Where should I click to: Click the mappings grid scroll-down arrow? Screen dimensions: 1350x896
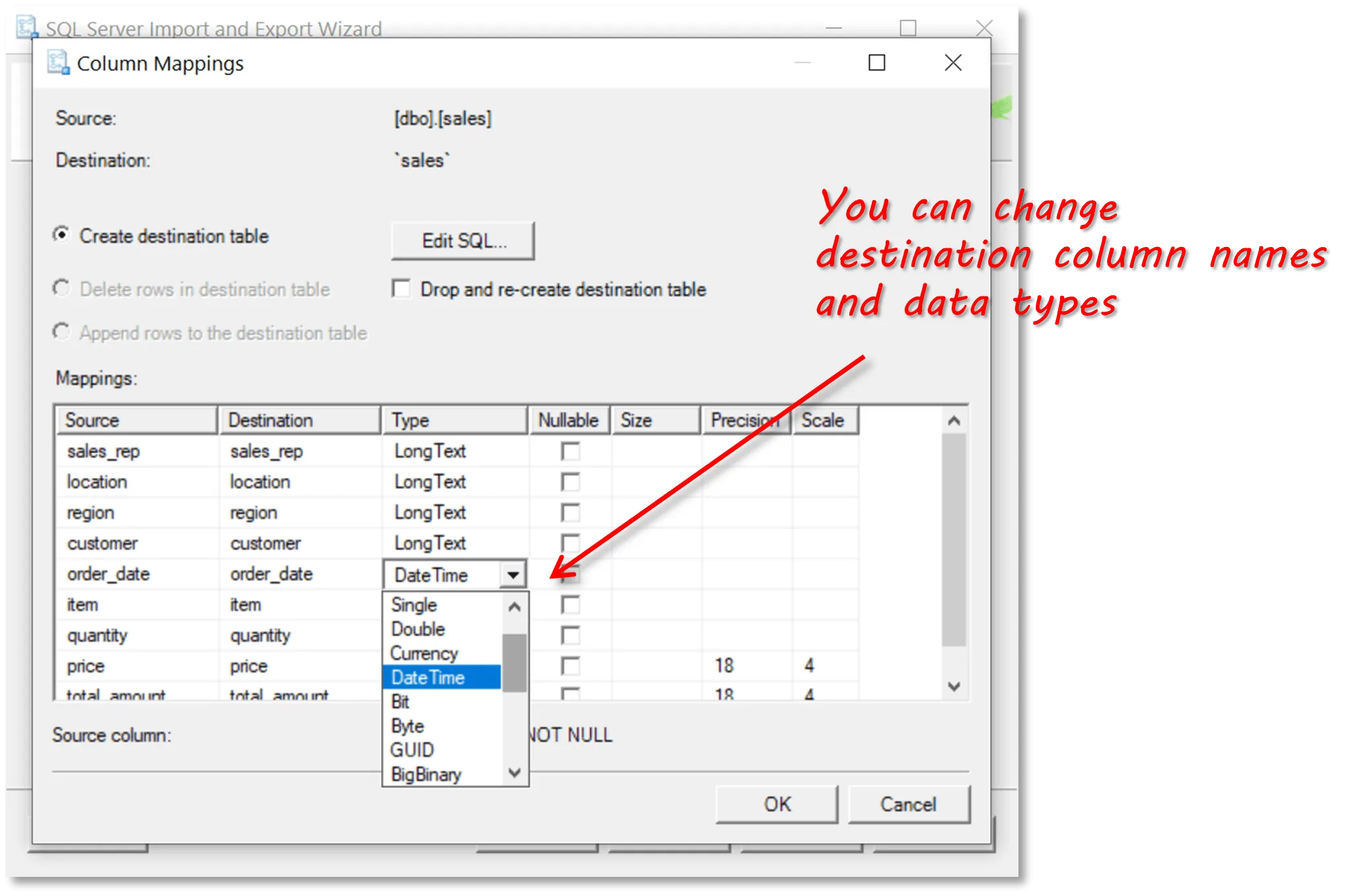954,687
